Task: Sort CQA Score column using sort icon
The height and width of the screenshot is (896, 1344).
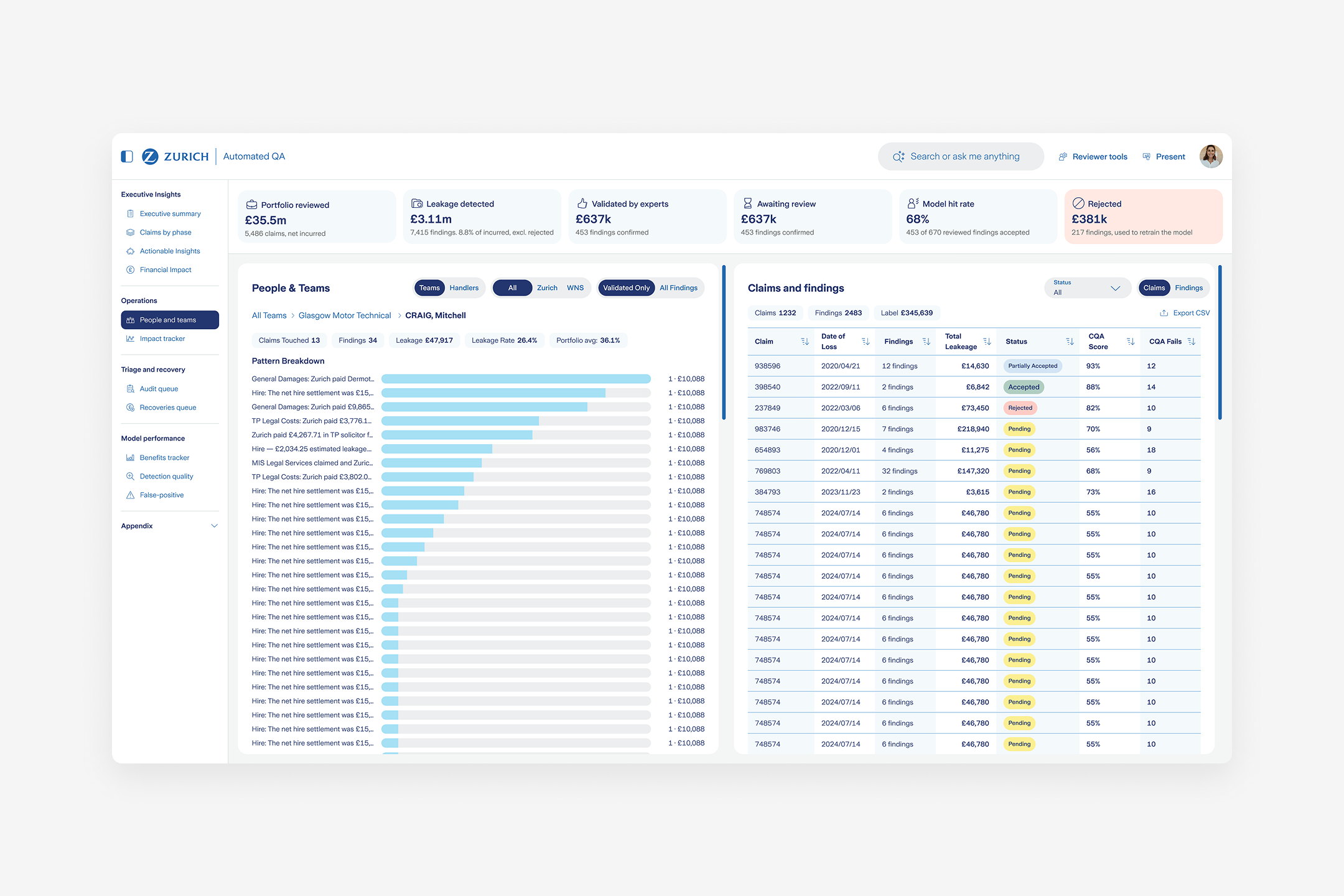Action: (1131, 342)
